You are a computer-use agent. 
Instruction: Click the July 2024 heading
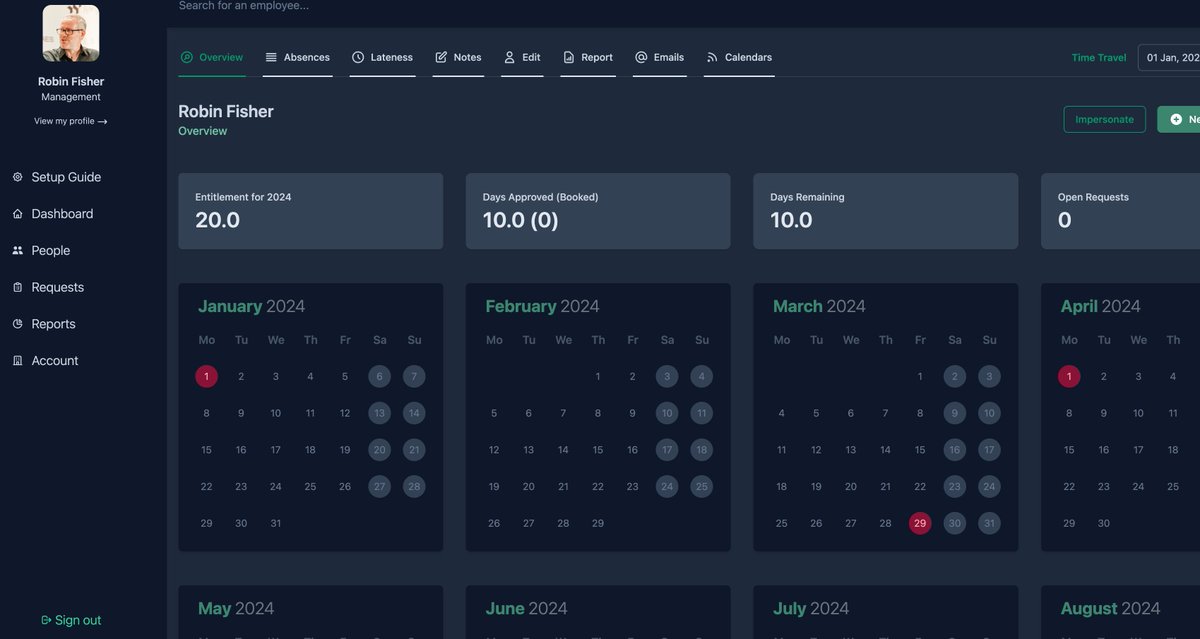pyautogui.click(x=811, y=608)
